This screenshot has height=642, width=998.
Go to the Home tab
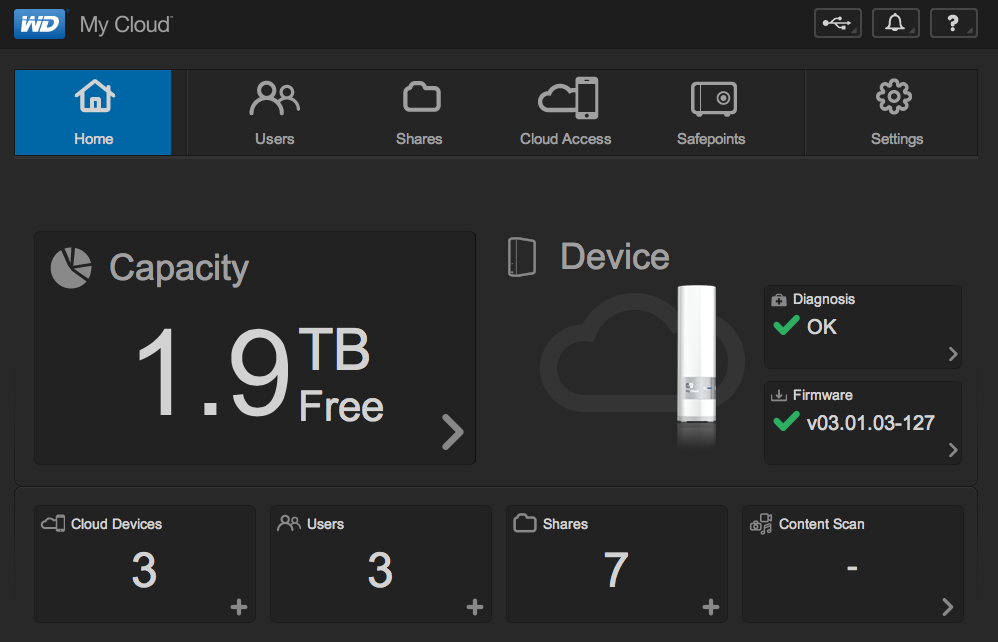point(93,113)
